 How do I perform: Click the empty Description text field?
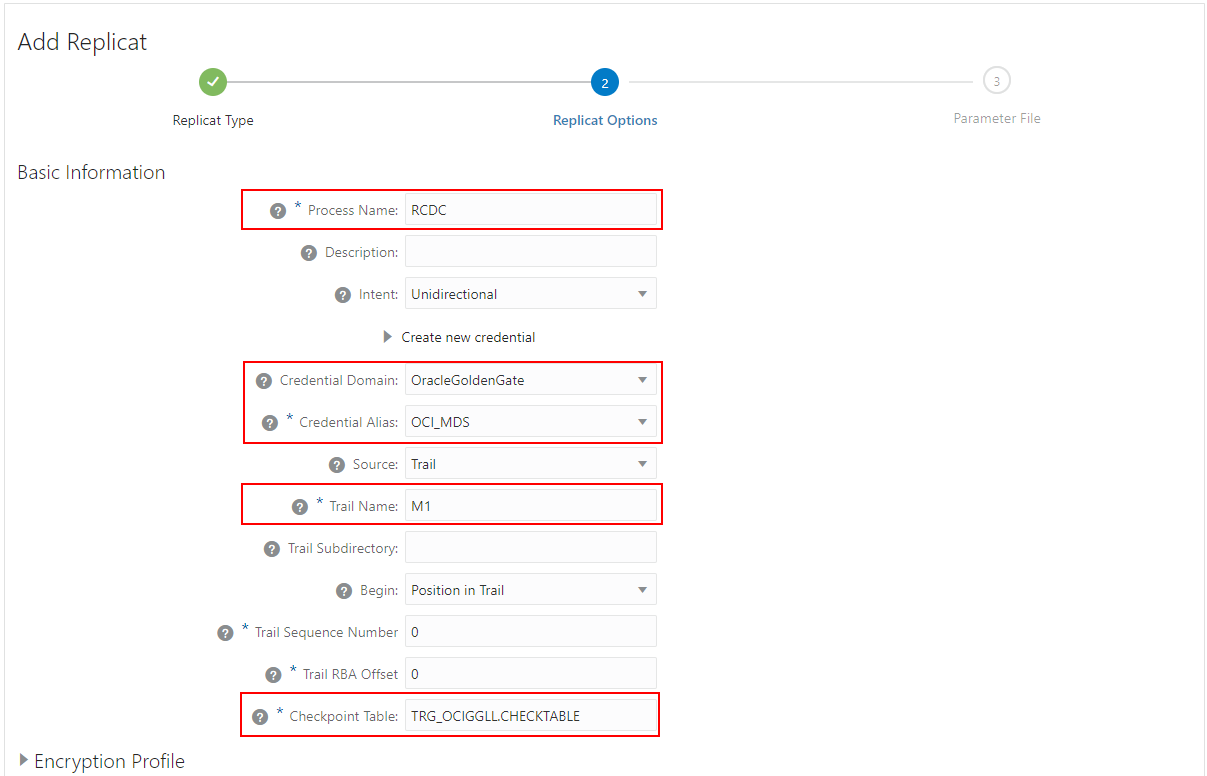[x=530, y=252]
